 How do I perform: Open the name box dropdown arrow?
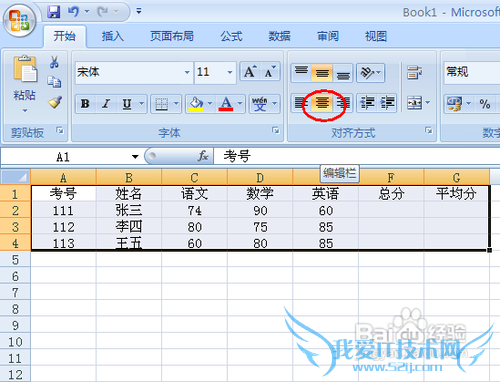tap(135, 157)
